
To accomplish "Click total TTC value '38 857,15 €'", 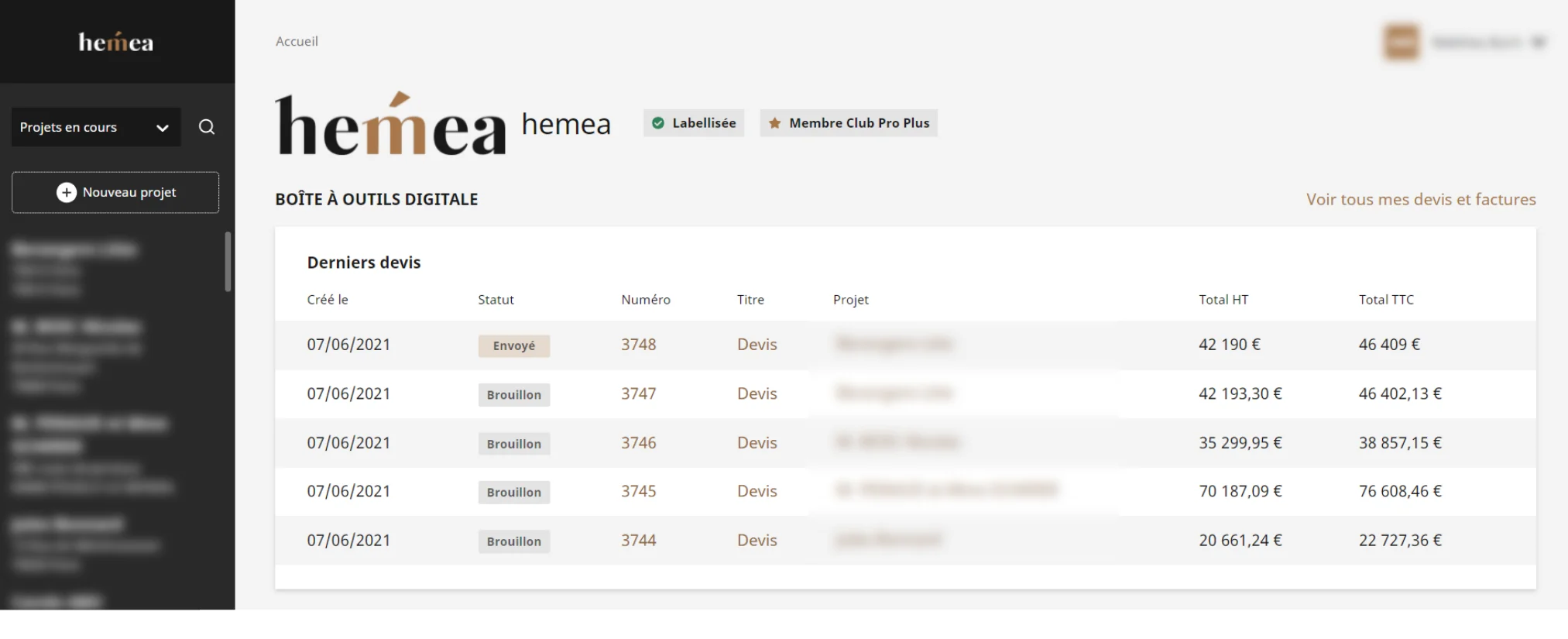I will [1400, 443].
